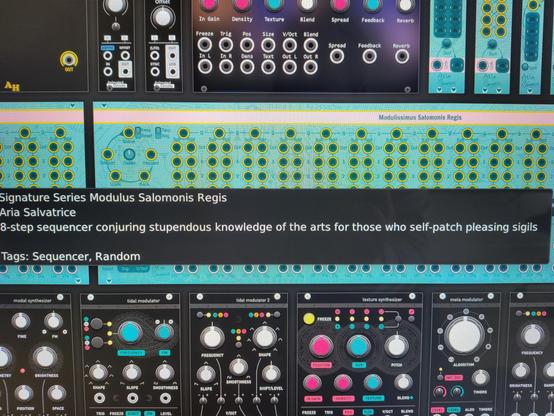This screenshot has height=416, width=554.
Task: Click the Reverb CV jack
Action: (x=402, y=56)
